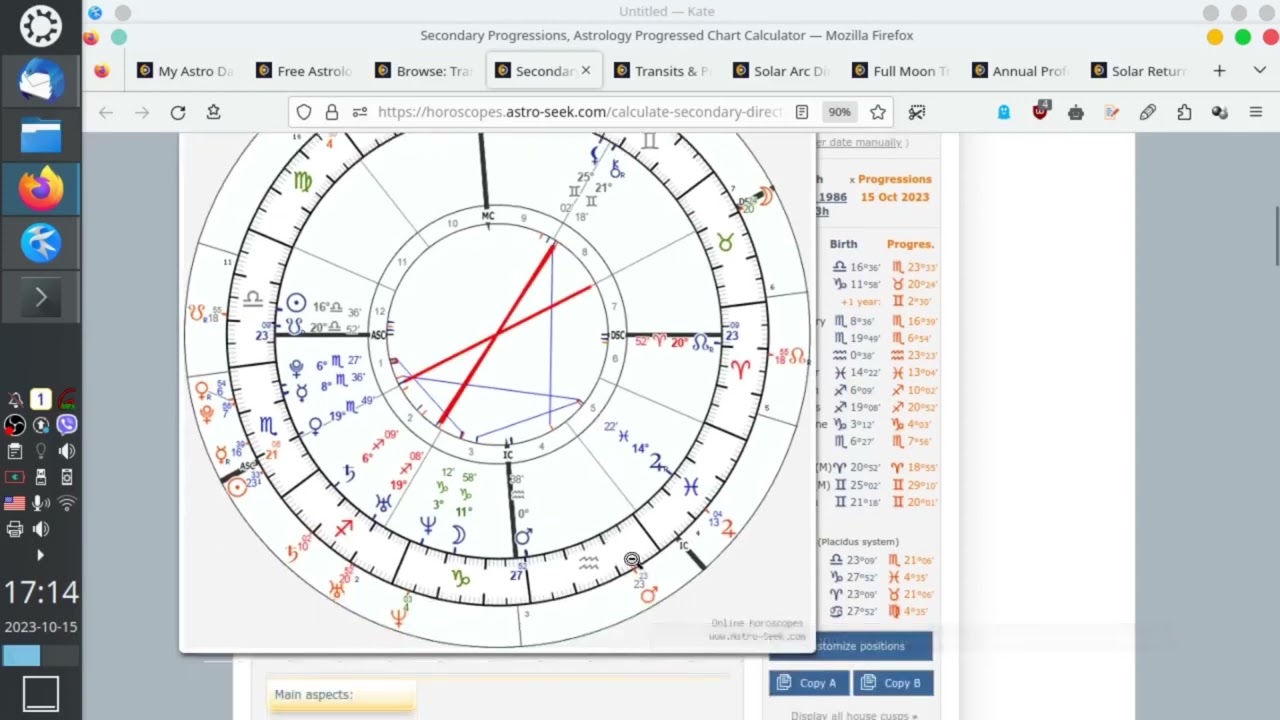The width and height of the screenshot is (1280, 720).
Task: Switch to the Solar Return tab
Action: (x=1139, y=71)
